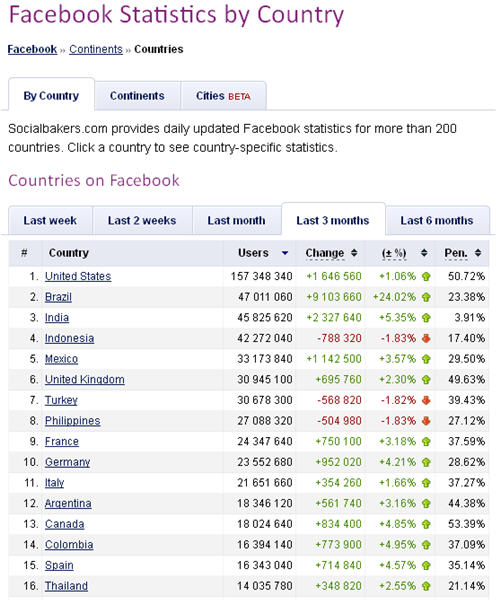Click the red down arrow in Philippines row
Viewport: 500px width, 604px height.
pyautogui.click(x=426, y=421)
